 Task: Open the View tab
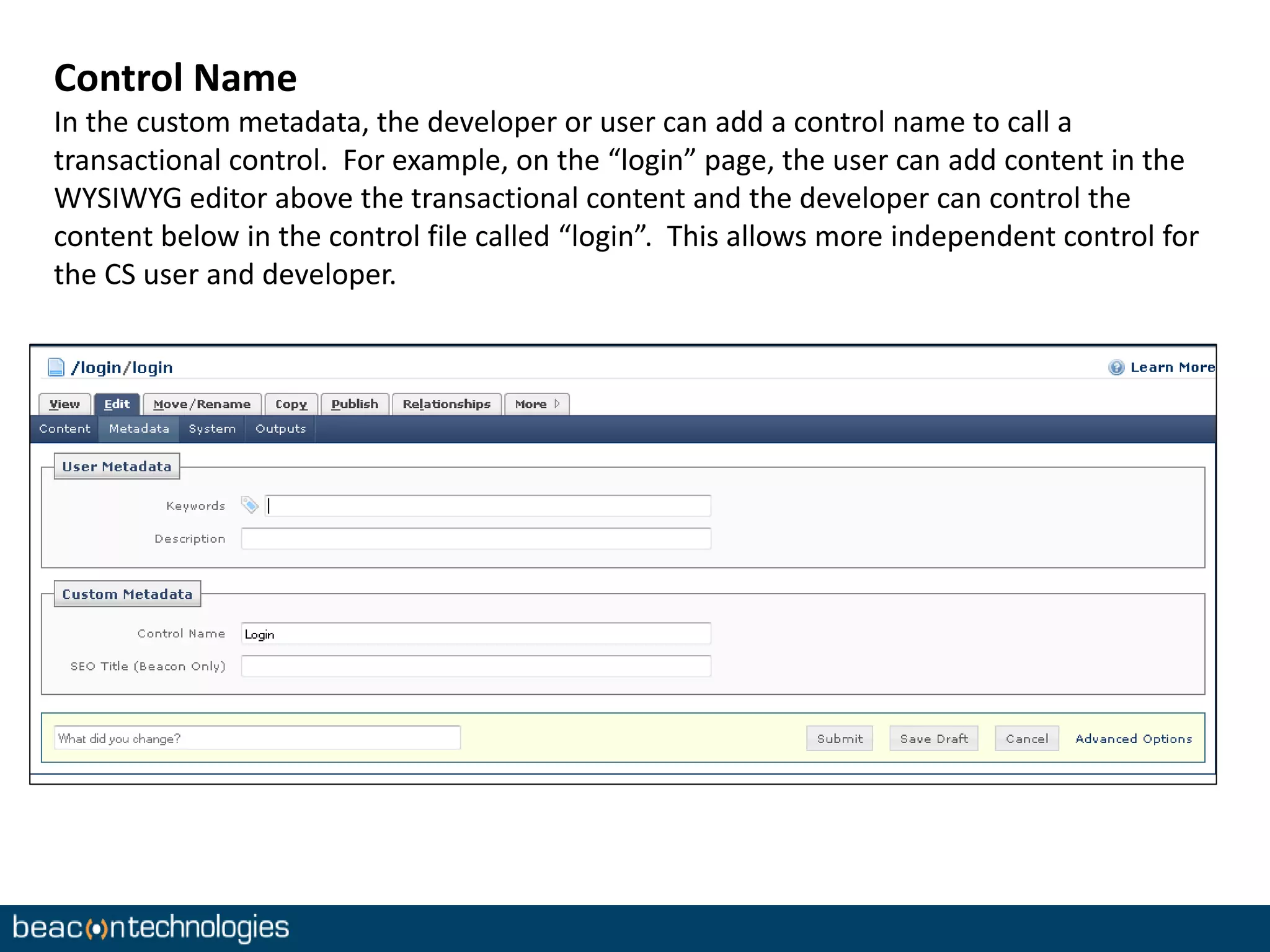tap(64, 404)
